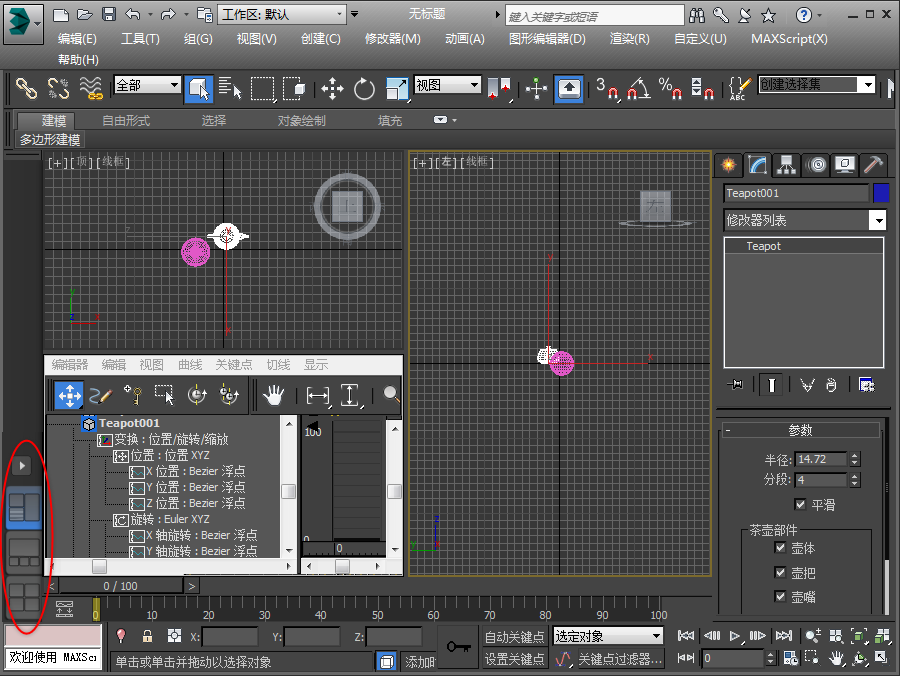Viewport: 900px width, 676px height.
Task: Switch to the 自由形式 ribbon tab
Action: [x=126, y=121]
